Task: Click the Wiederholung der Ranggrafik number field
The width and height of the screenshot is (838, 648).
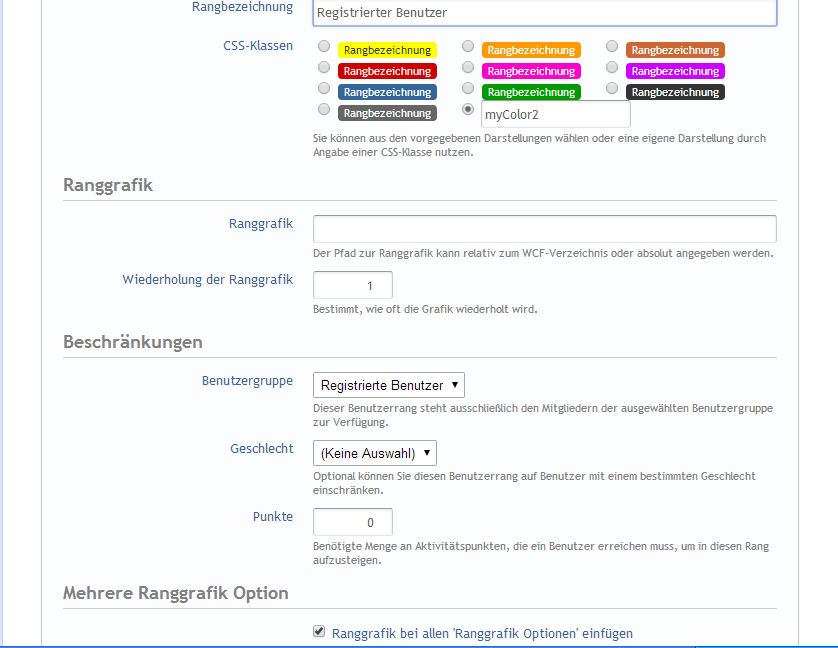Action: coord(352,285)
